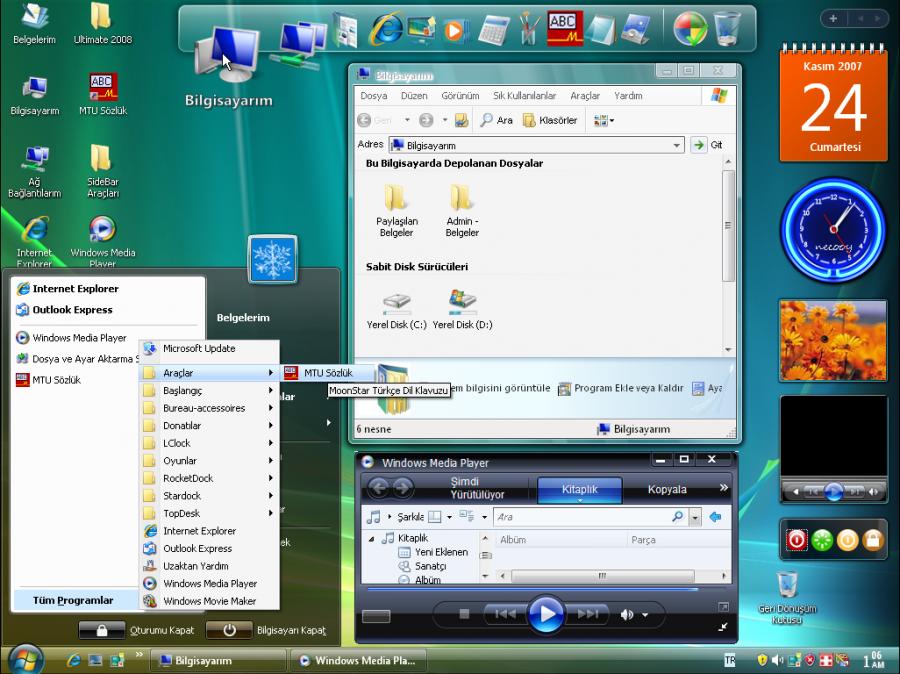
Task: Select Yeni Eklenen in Media Player tree
Action: (x=433, y=552)
